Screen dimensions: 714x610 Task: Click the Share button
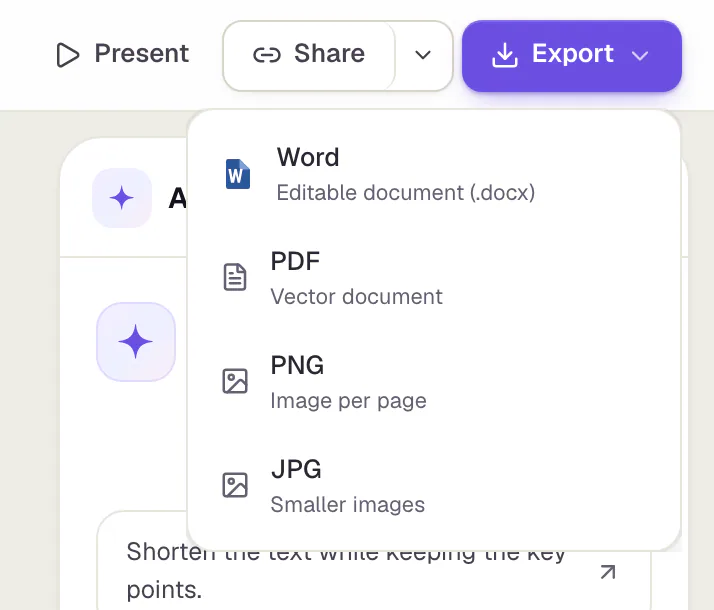[x=309, y=55]
